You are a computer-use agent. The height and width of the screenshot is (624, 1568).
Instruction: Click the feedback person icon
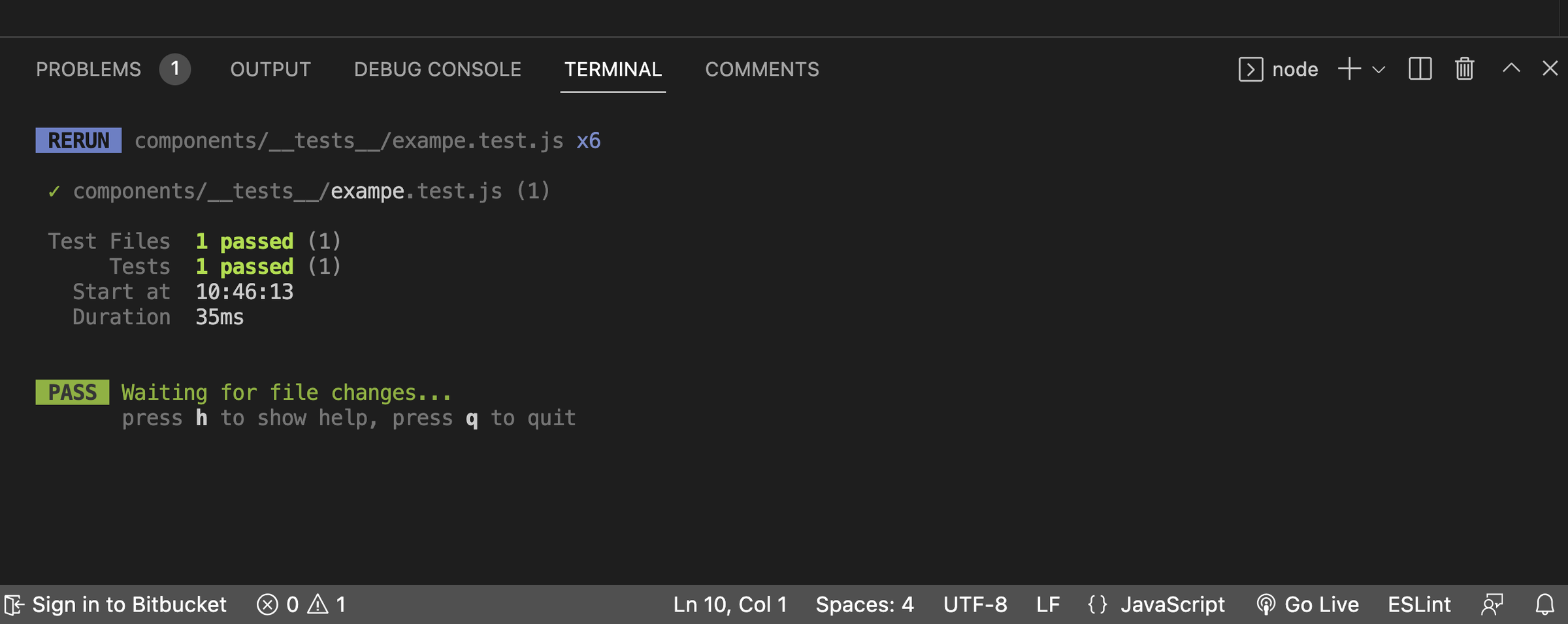coord(1492,604)
